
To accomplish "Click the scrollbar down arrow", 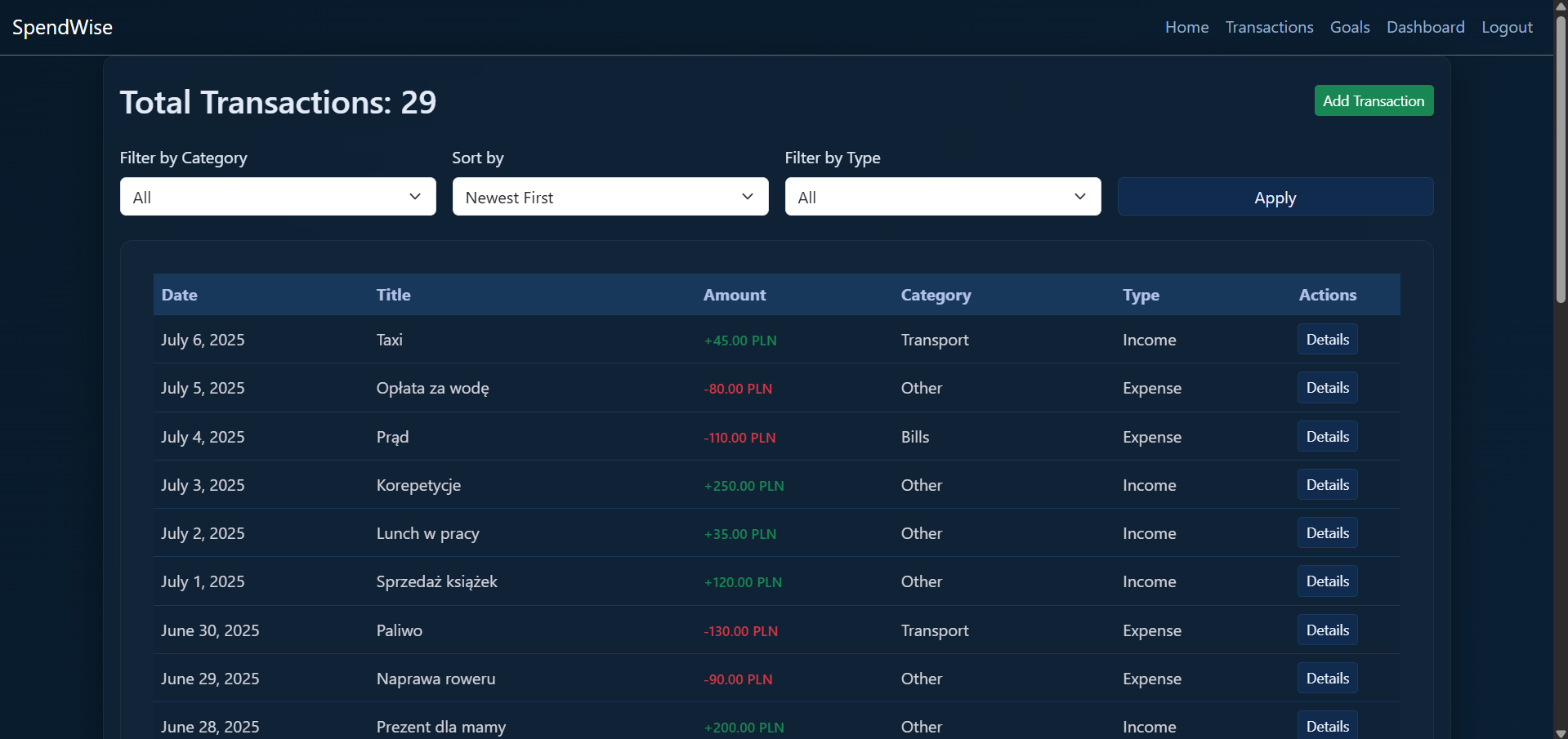I will tap(1561, 732).
